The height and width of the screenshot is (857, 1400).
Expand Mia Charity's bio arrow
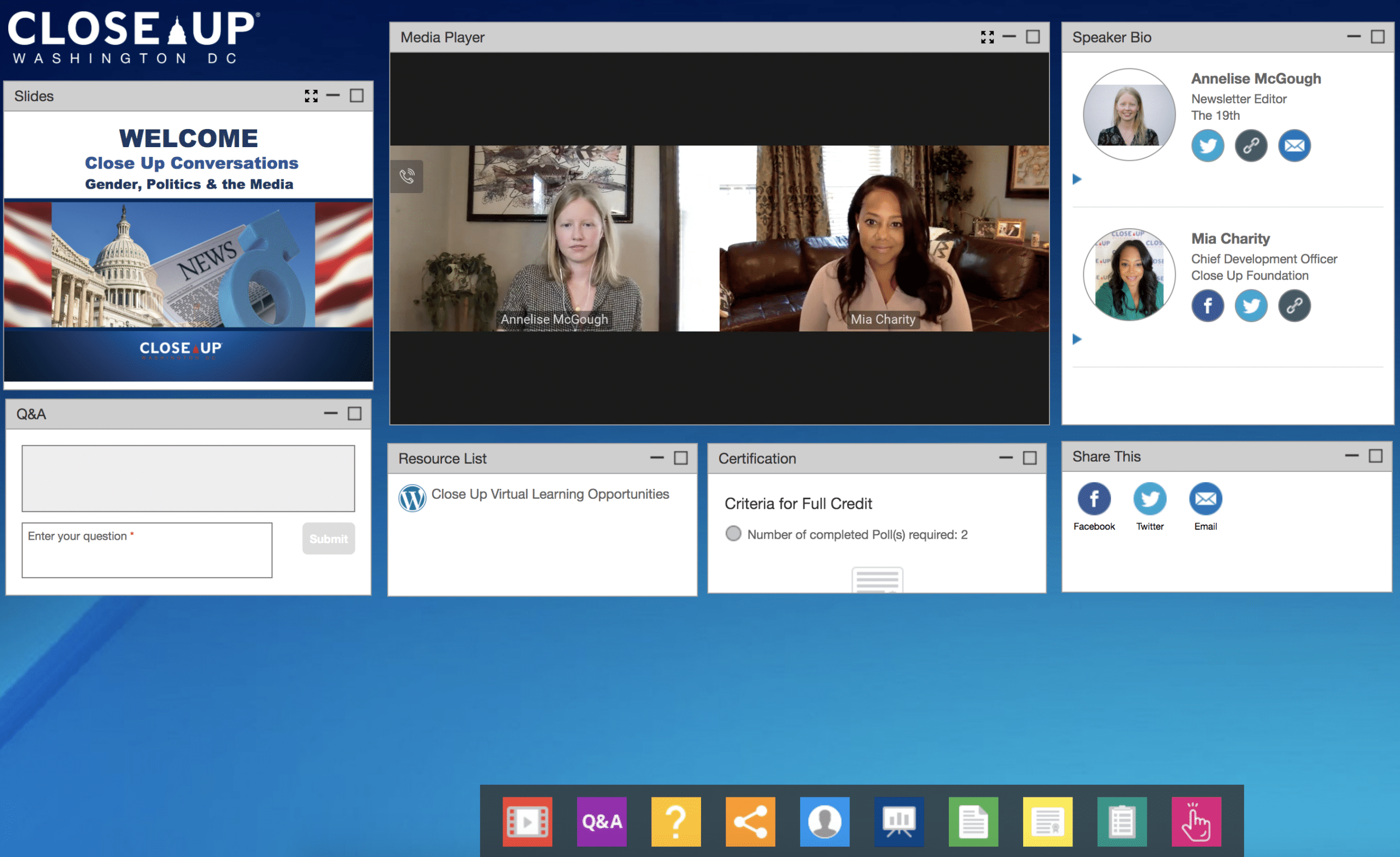(x=1077, y=339)
